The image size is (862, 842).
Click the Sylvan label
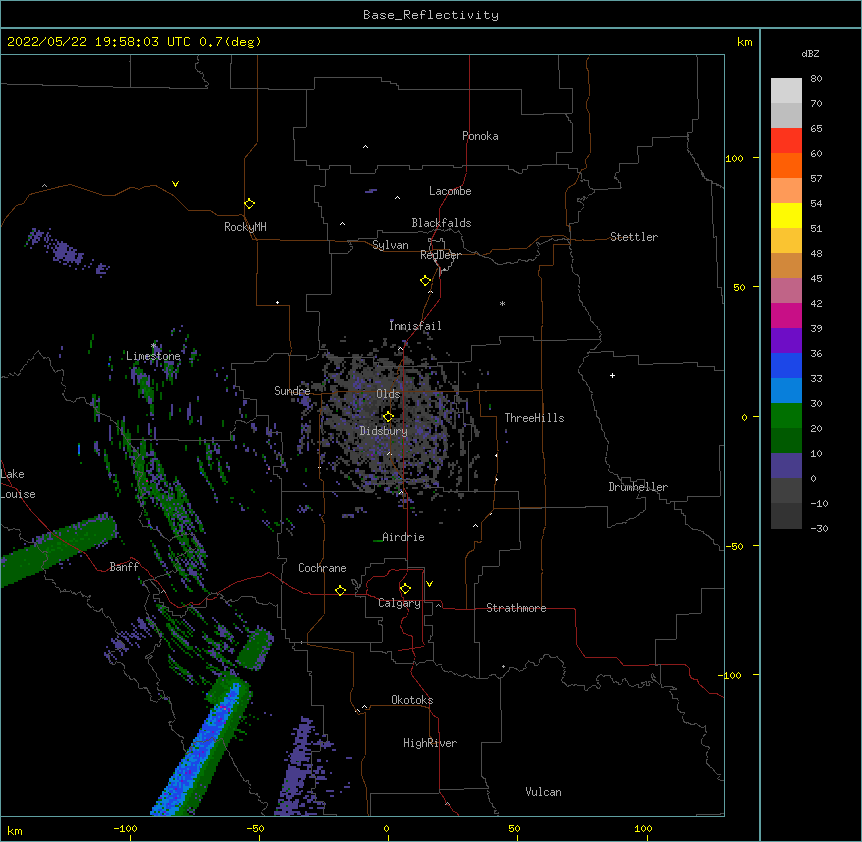coord(390,245)
